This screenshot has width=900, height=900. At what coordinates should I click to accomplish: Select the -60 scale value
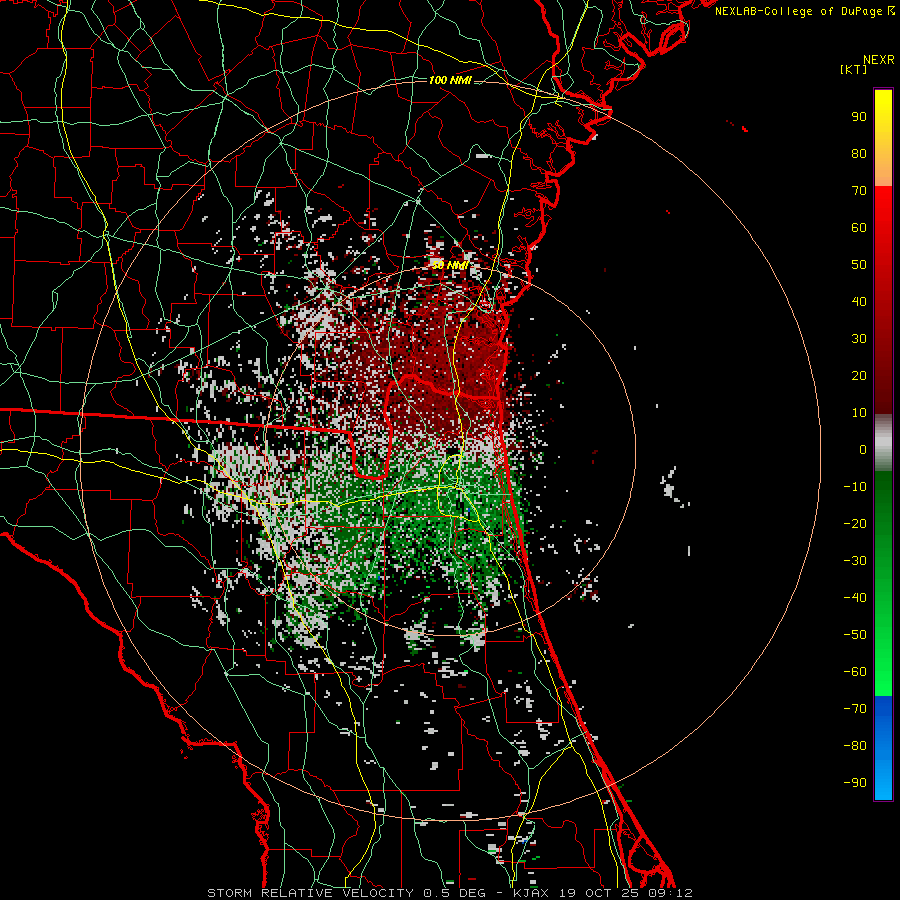[x=855, y=672]
